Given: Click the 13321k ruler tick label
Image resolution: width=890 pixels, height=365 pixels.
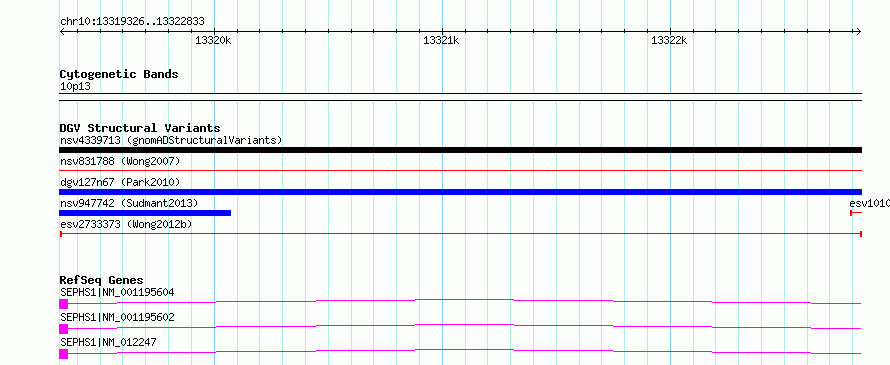Looking at the screenshot, I should tap(441, 40).
